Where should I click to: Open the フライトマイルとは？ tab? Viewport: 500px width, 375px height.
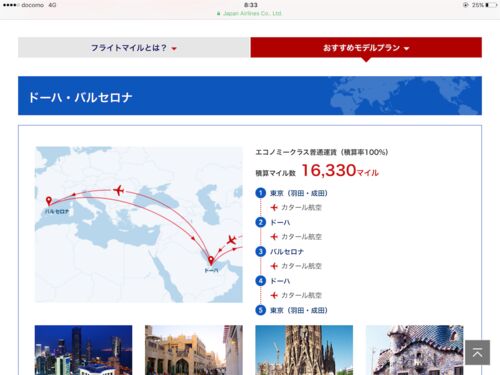(134, 48)
